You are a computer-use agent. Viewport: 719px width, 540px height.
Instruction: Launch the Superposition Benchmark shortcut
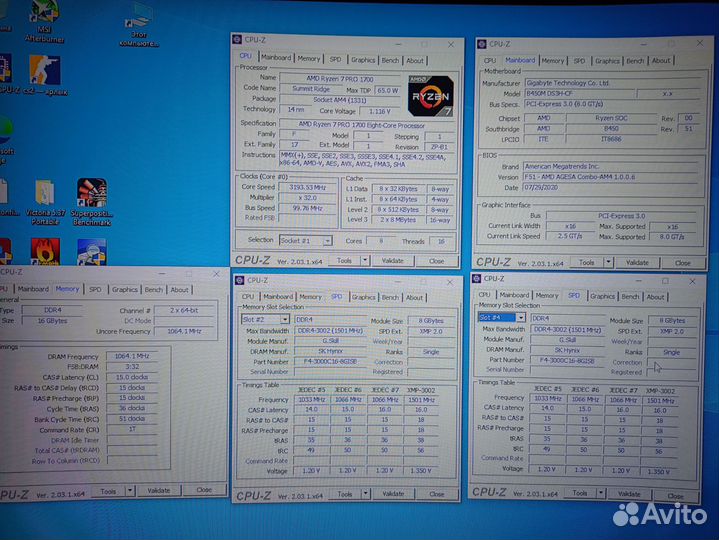point(92,194)
